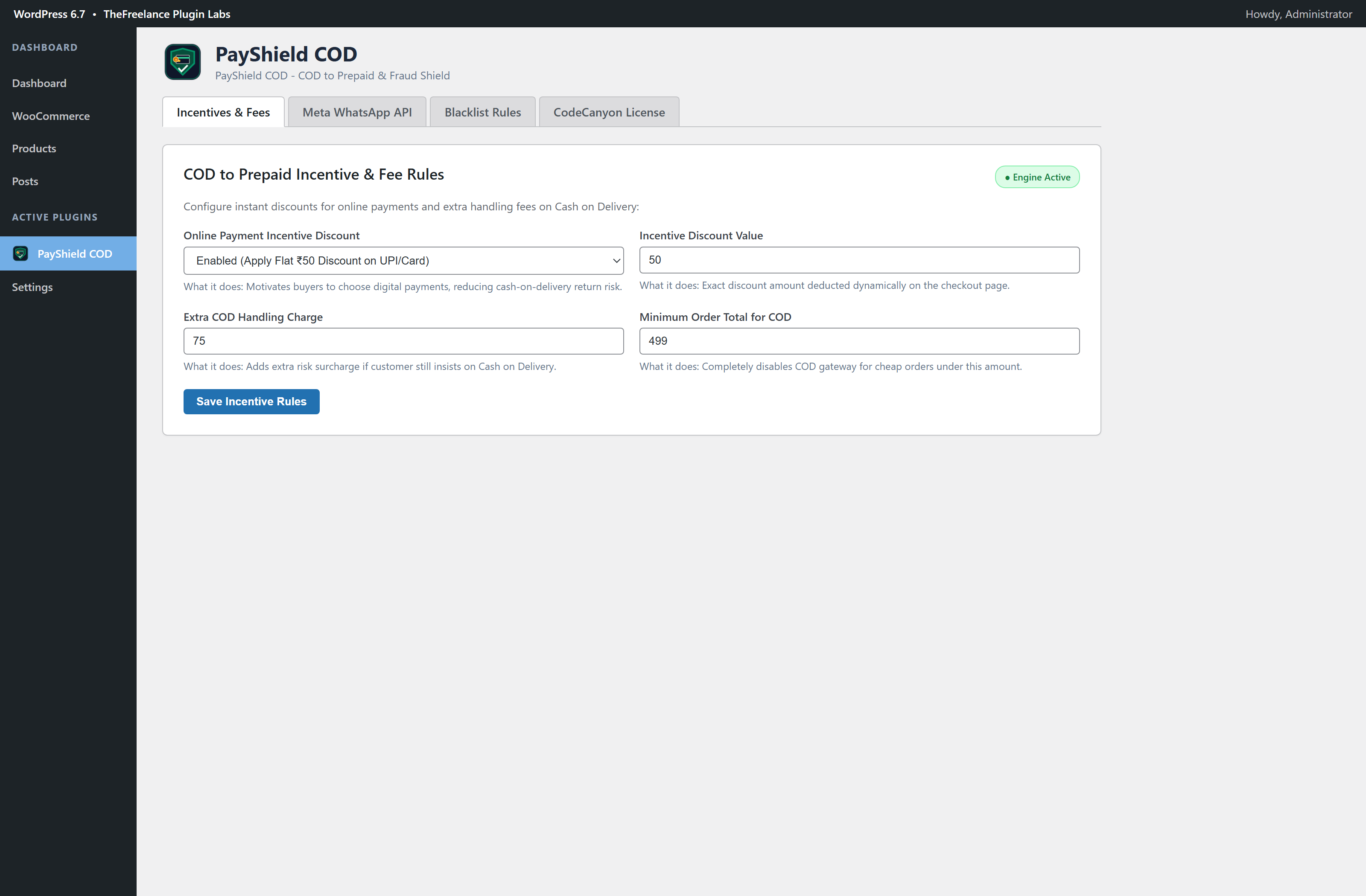Viewport: 1366px width, 896px height.
Task: Open the Meta WhatsApp API tab
Action: pyautogui.click(x=357, y=112)
